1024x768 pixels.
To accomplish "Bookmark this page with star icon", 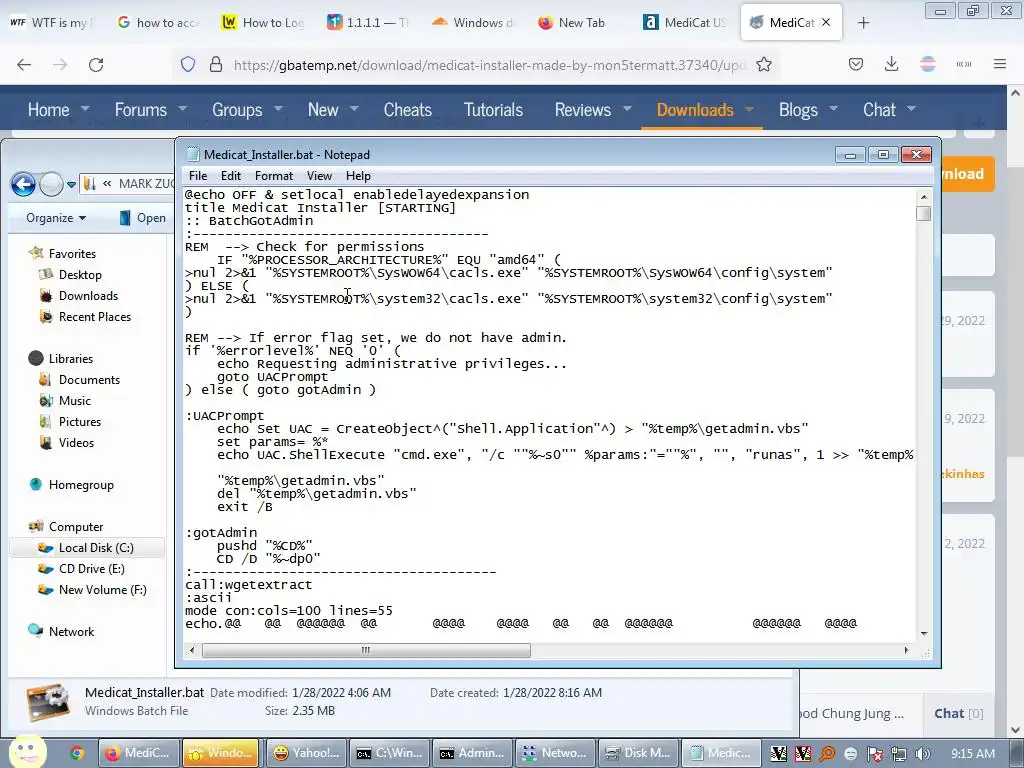I will click(763, 64).
